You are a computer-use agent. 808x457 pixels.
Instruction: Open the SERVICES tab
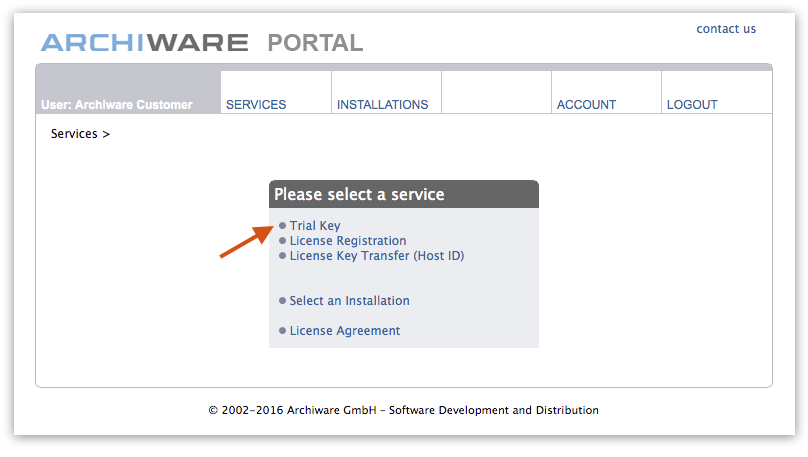[x=256, y=104]
